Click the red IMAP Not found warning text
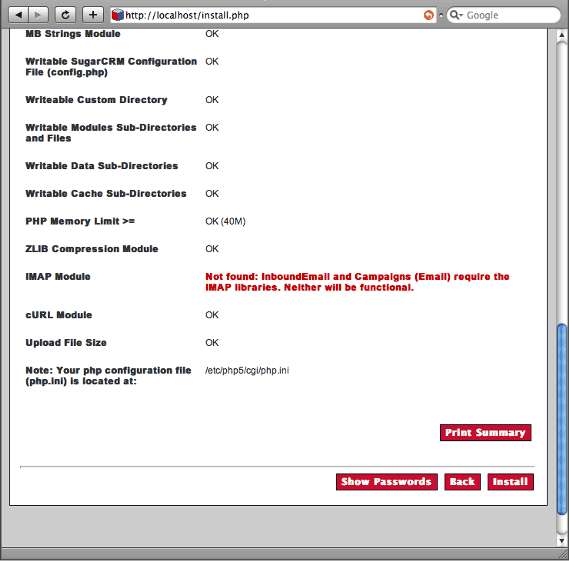The height and width of the screenshot is (561, 569). click(x=357, y=282)
